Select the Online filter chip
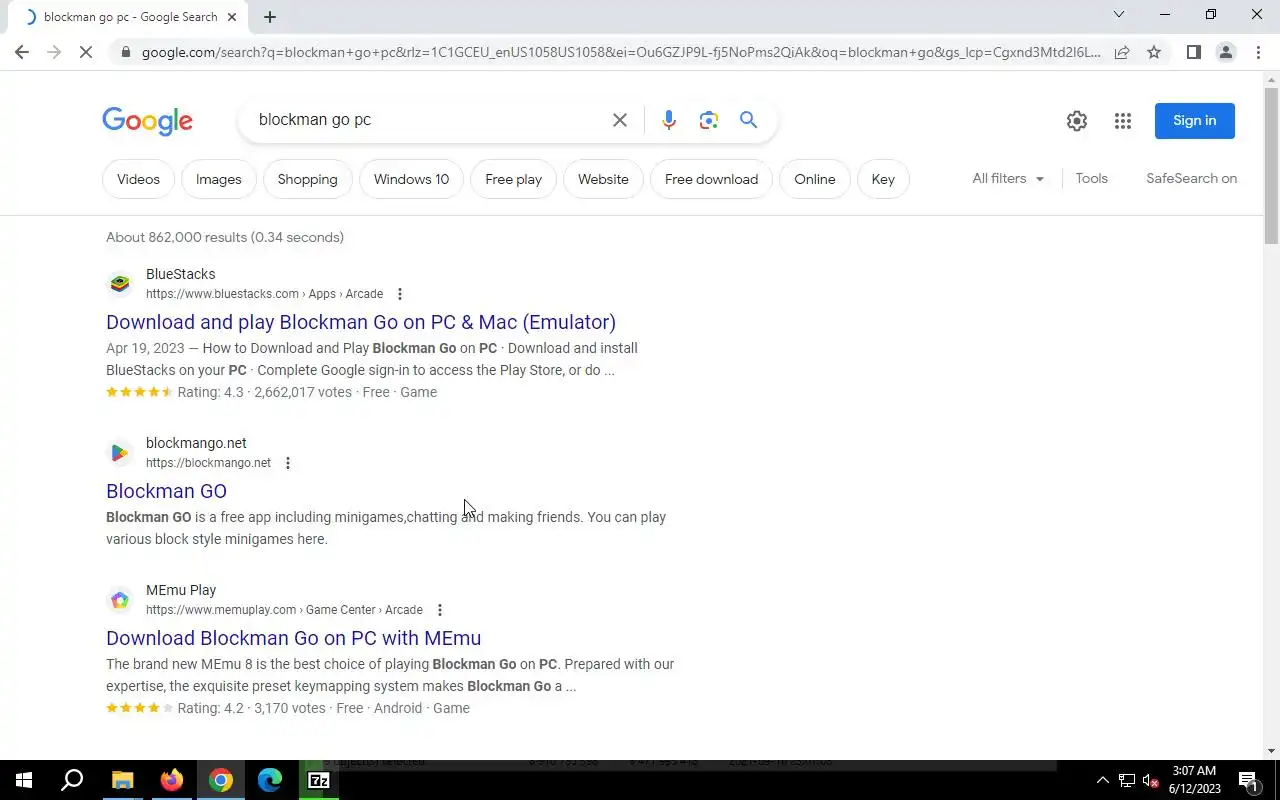1280x800 pixels. [815, 179]
